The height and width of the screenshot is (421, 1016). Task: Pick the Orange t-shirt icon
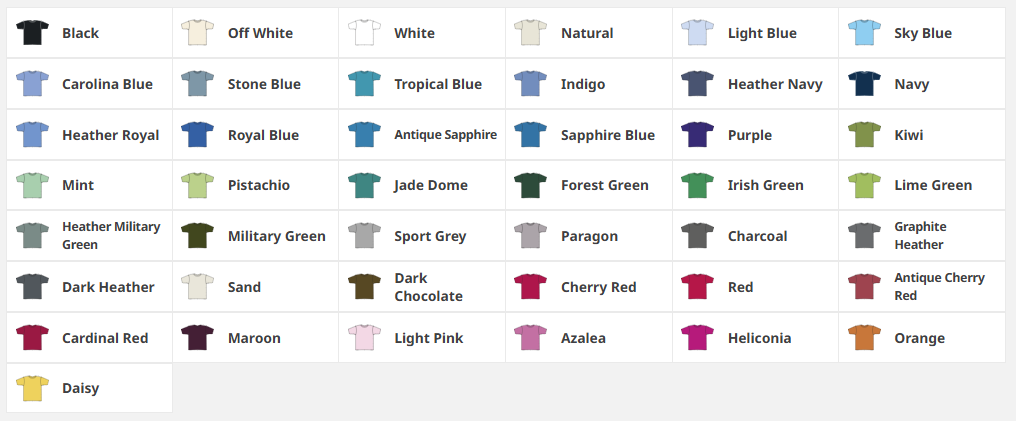864,337
